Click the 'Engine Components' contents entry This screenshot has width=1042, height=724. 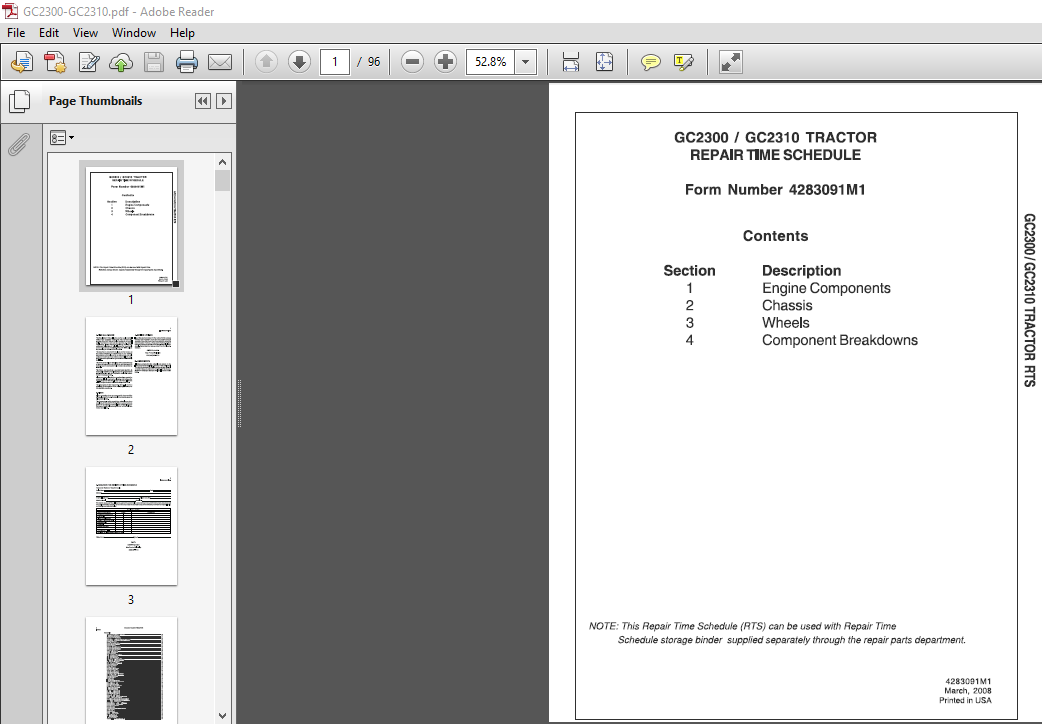(826, 288)
